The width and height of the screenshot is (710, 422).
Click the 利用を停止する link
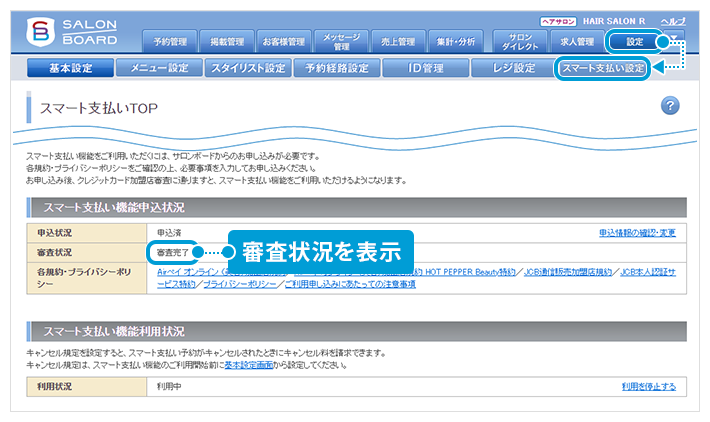pos(648,385)
